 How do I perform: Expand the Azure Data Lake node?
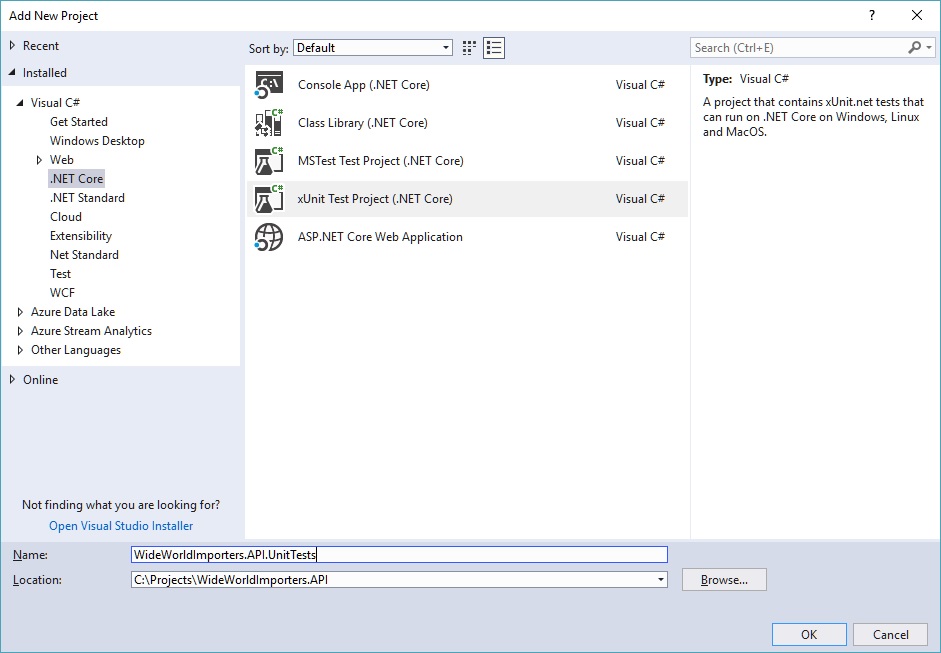20,312
